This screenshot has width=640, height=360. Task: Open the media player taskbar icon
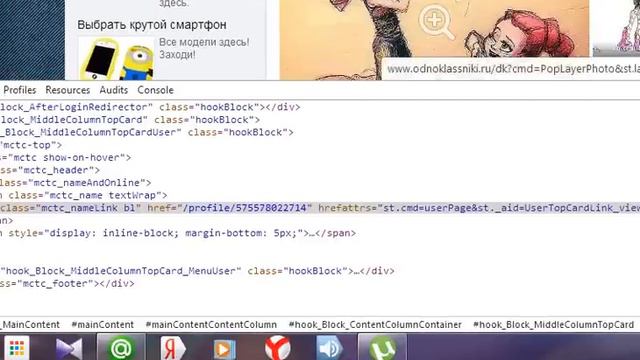(x=224, y=349)
